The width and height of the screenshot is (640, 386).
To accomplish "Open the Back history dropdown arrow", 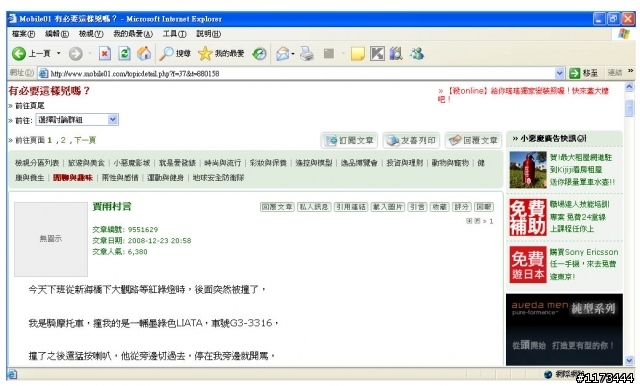I will point(59,53).
